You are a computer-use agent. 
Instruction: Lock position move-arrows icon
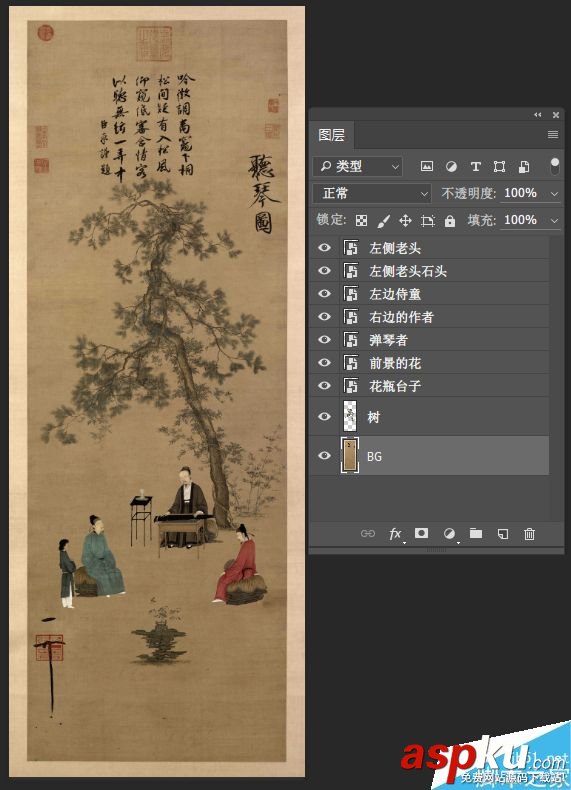coord(405,221)
